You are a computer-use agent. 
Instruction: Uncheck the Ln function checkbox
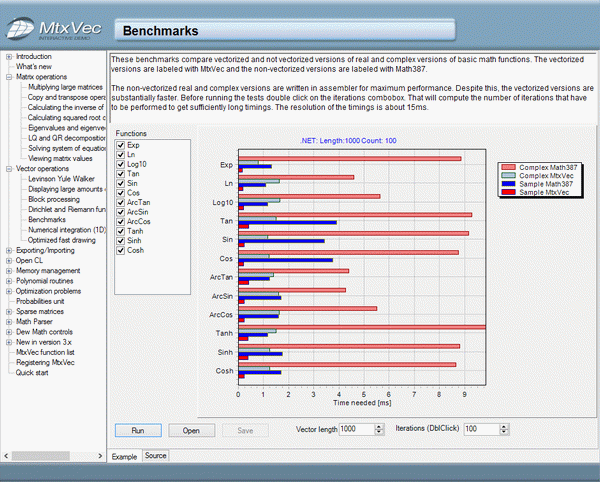coord(121,155)
